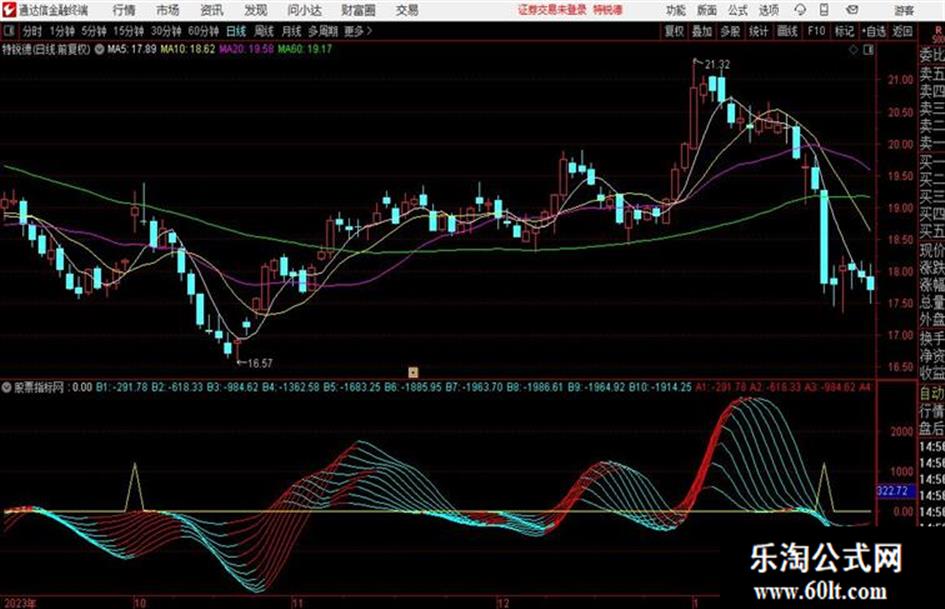Click the 16.57 low price marker

tap(260, 363)
